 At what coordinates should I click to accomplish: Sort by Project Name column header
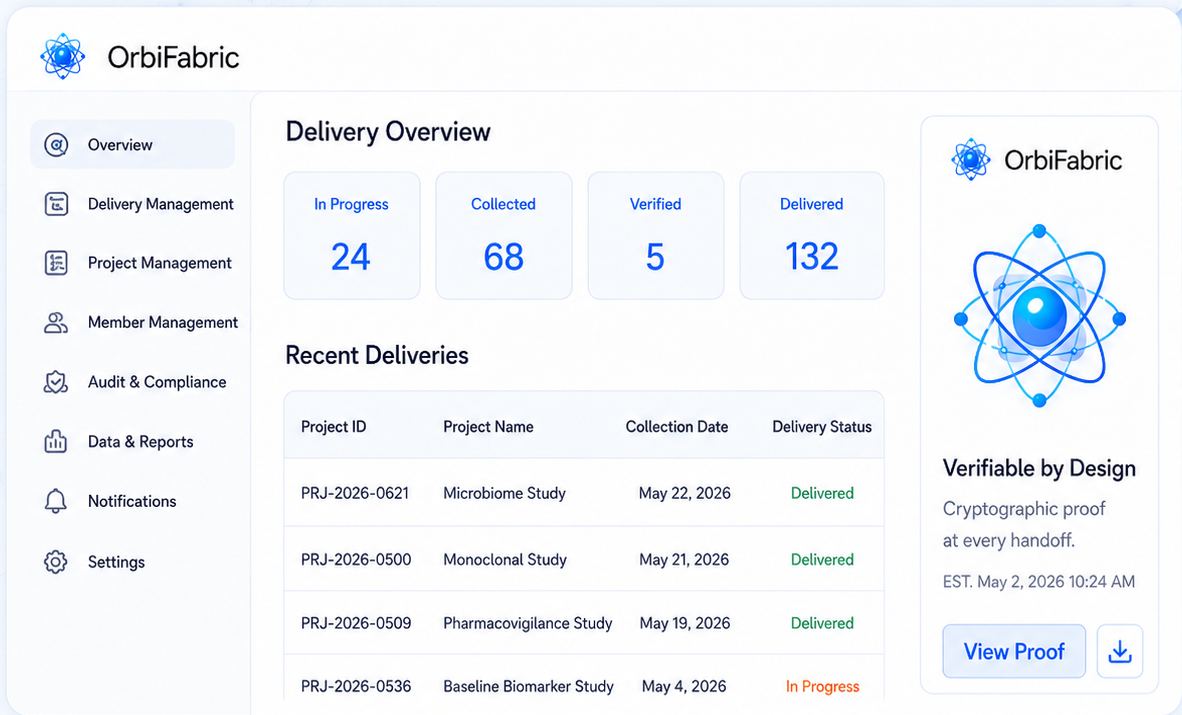[x=488, y=427]
